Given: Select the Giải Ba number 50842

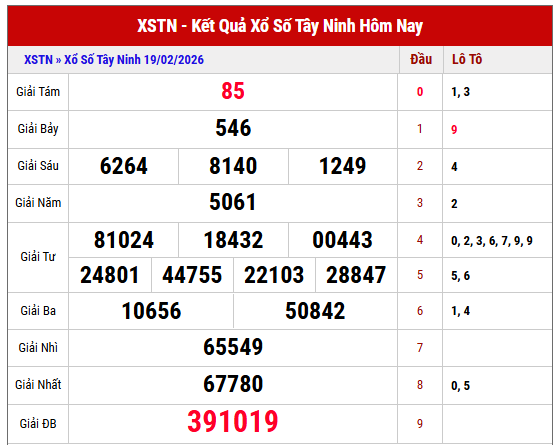Looking at the screenshot, I should 315,311.
